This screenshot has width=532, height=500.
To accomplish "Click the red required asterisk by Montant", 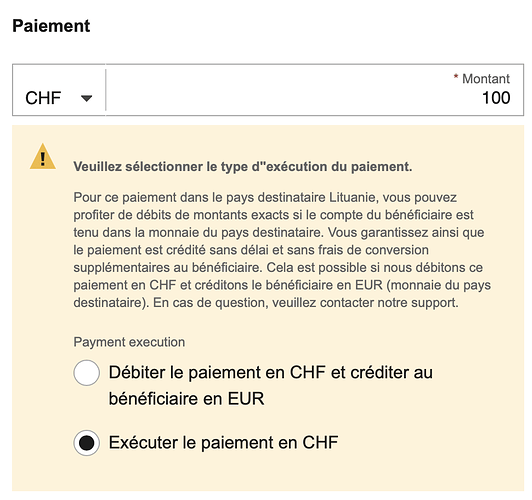I will (456, 77).
